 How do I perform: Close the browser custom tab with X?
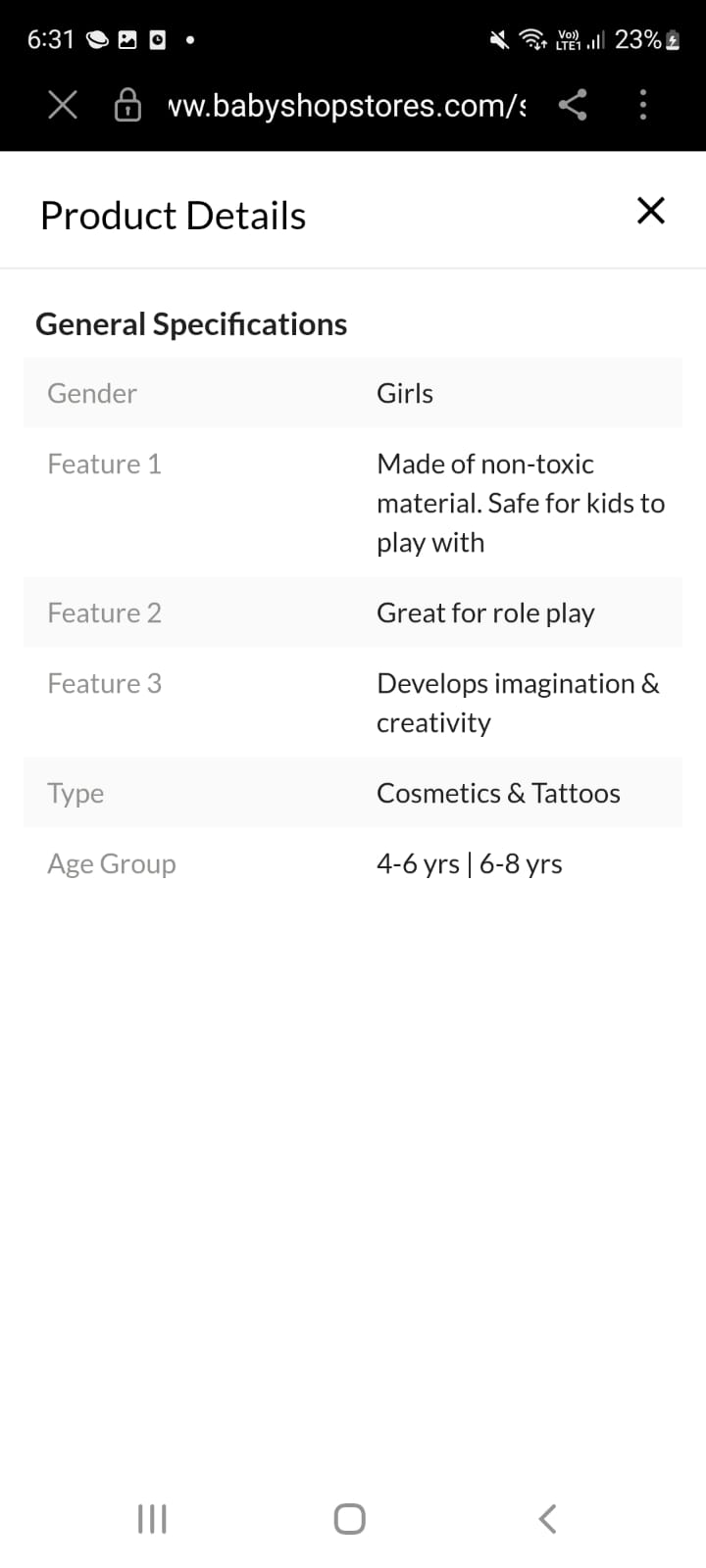tap(63, 105)
